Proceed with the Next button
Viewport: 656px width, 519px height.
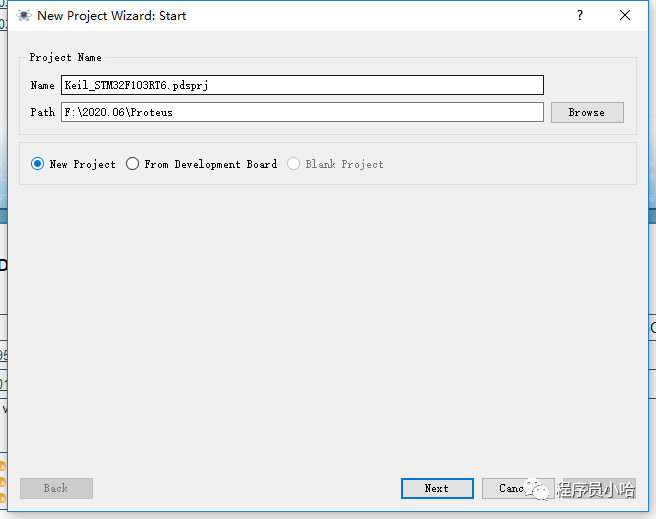pos(437,488)
